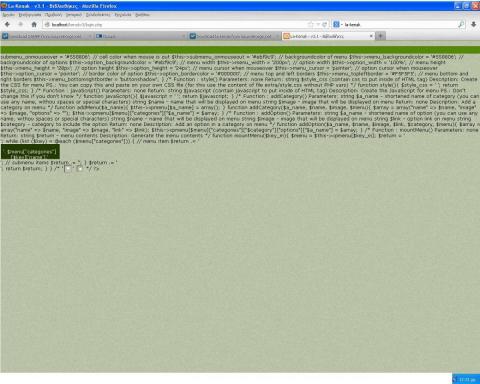Viewport: 480px width, 384px height.
Task: Click the search magnifier icon
Action: [461, 24]
